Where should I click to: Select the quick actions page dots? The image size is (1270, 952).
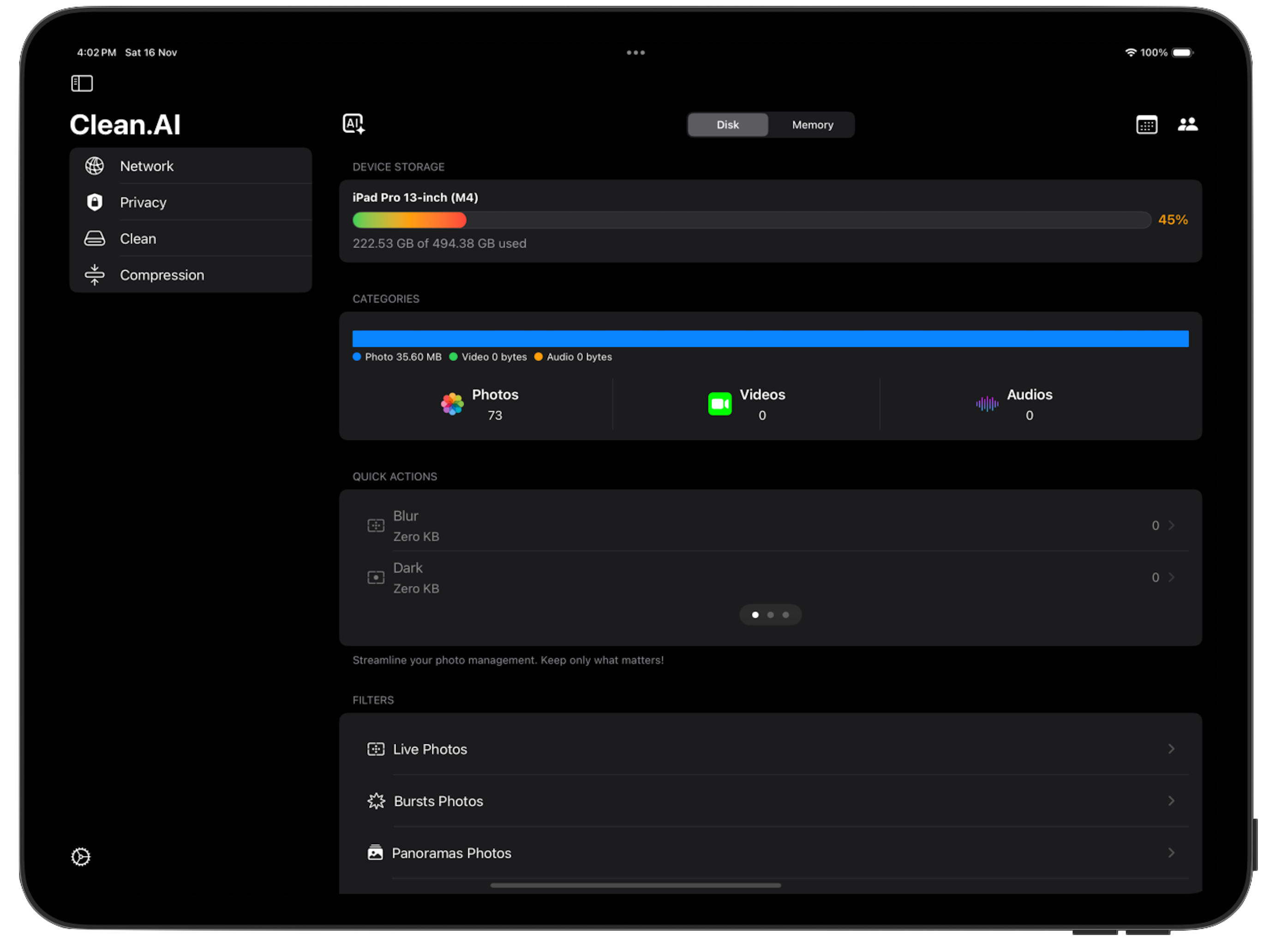pos(770,614)
